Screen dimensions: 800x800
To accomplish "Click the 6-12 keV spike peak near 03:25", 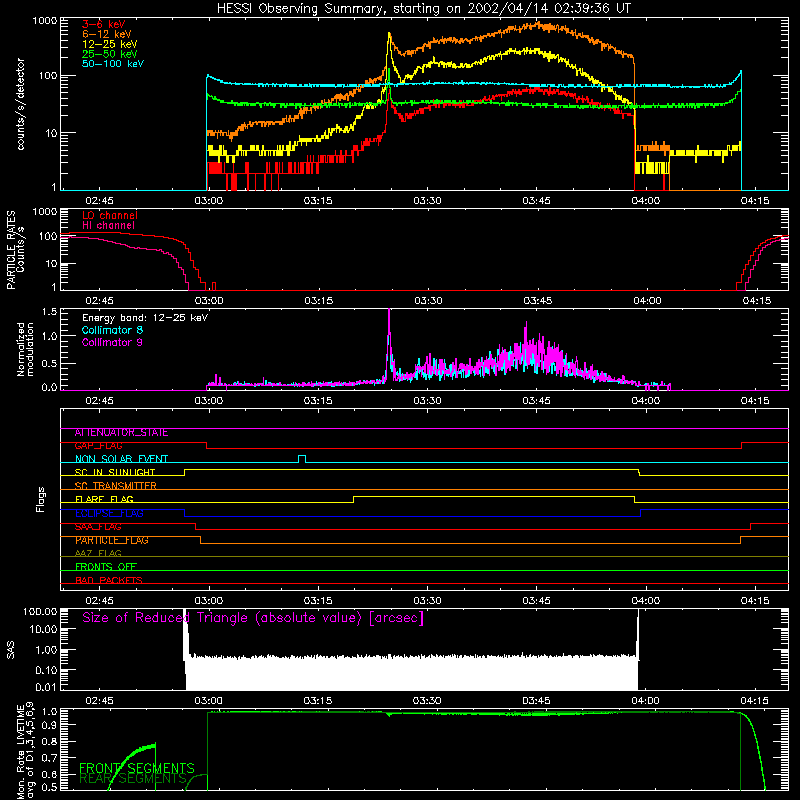I will 389,35.
